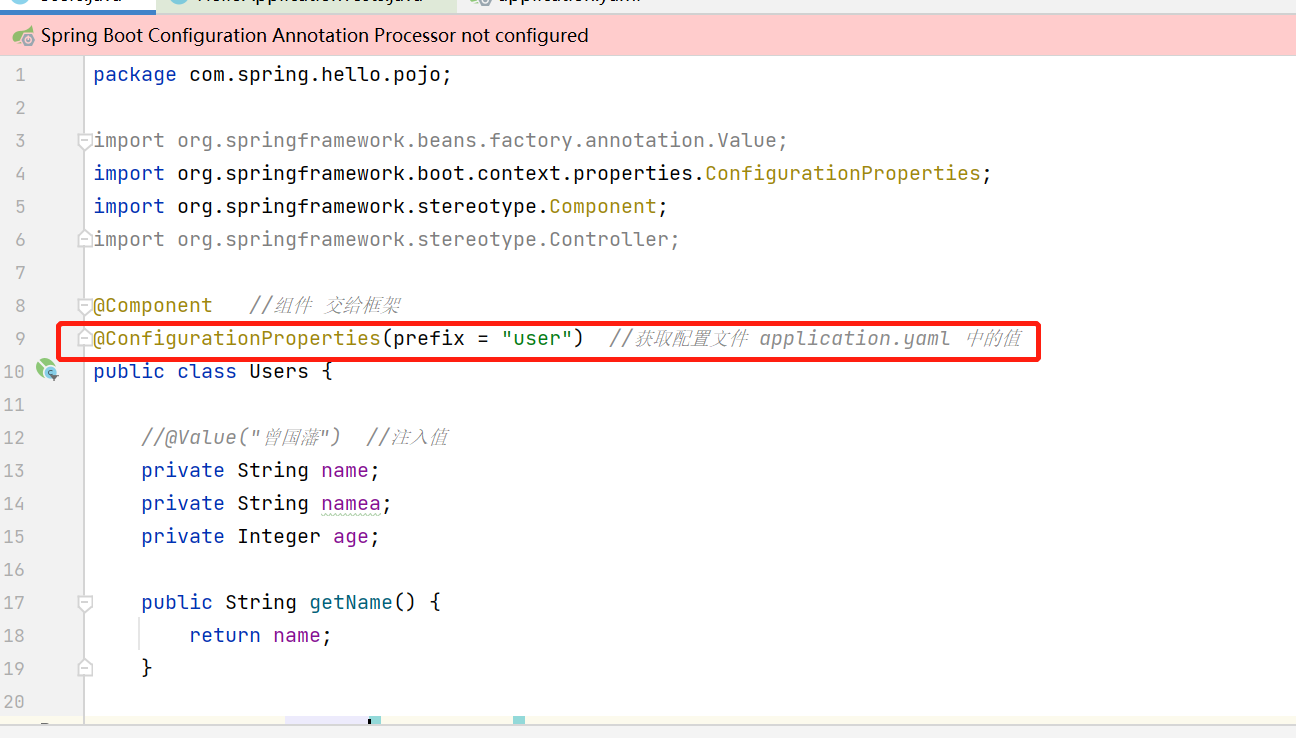Click line number 20 in the gutter
The width and height of the screenshot is (1296, 738).
[14, 701]
